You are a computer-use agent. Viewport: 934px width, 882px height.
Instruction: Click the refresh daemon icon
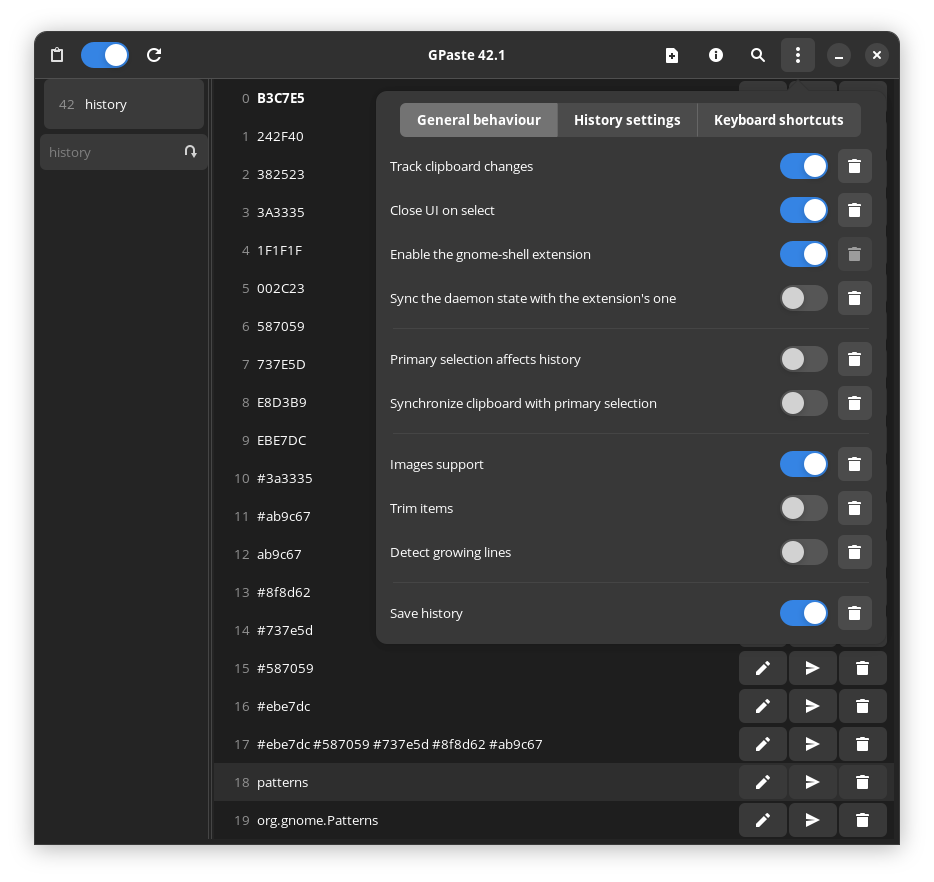(154, 55)
